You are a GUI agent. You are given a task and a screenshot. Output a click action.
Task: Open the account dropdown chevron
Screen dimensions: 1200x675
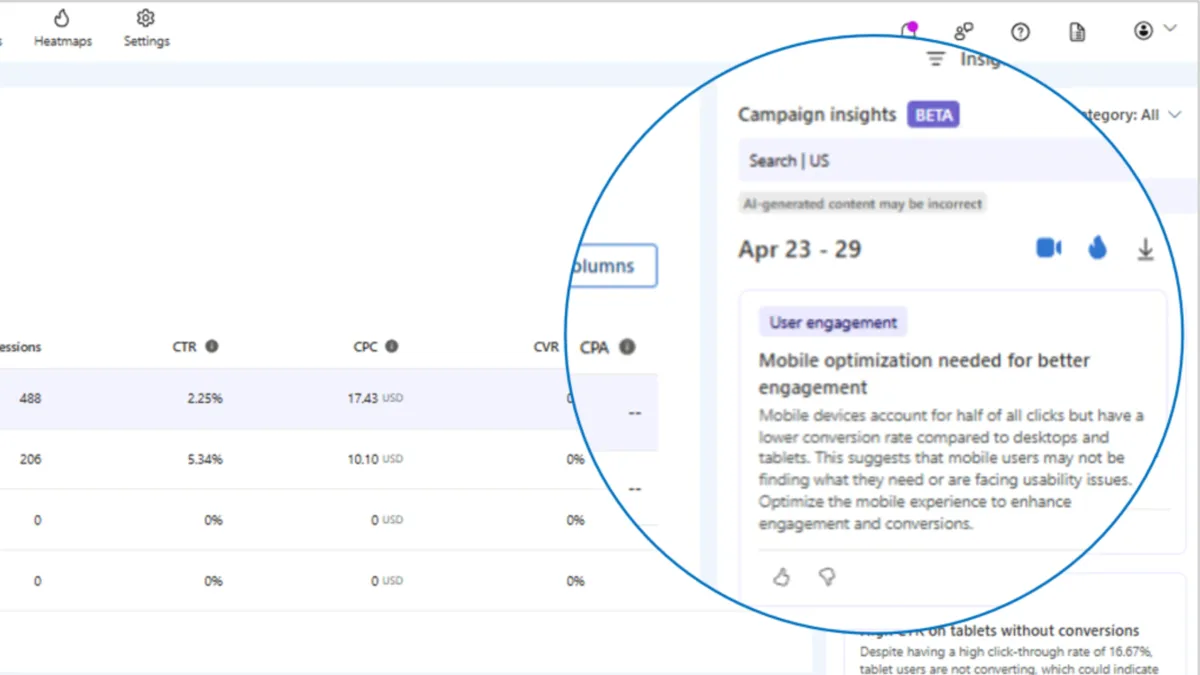point(1168,31)
